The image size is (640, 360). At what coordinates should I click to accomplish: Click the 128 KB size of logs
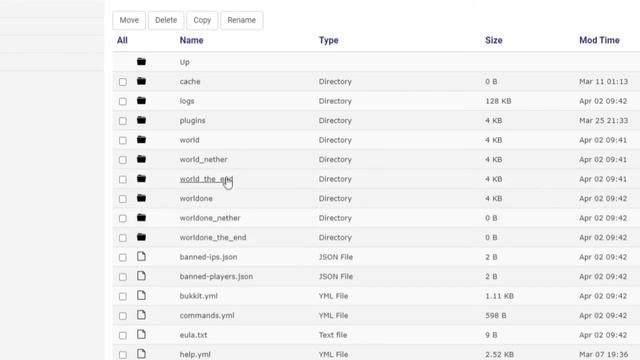click(x=498, y=101)
